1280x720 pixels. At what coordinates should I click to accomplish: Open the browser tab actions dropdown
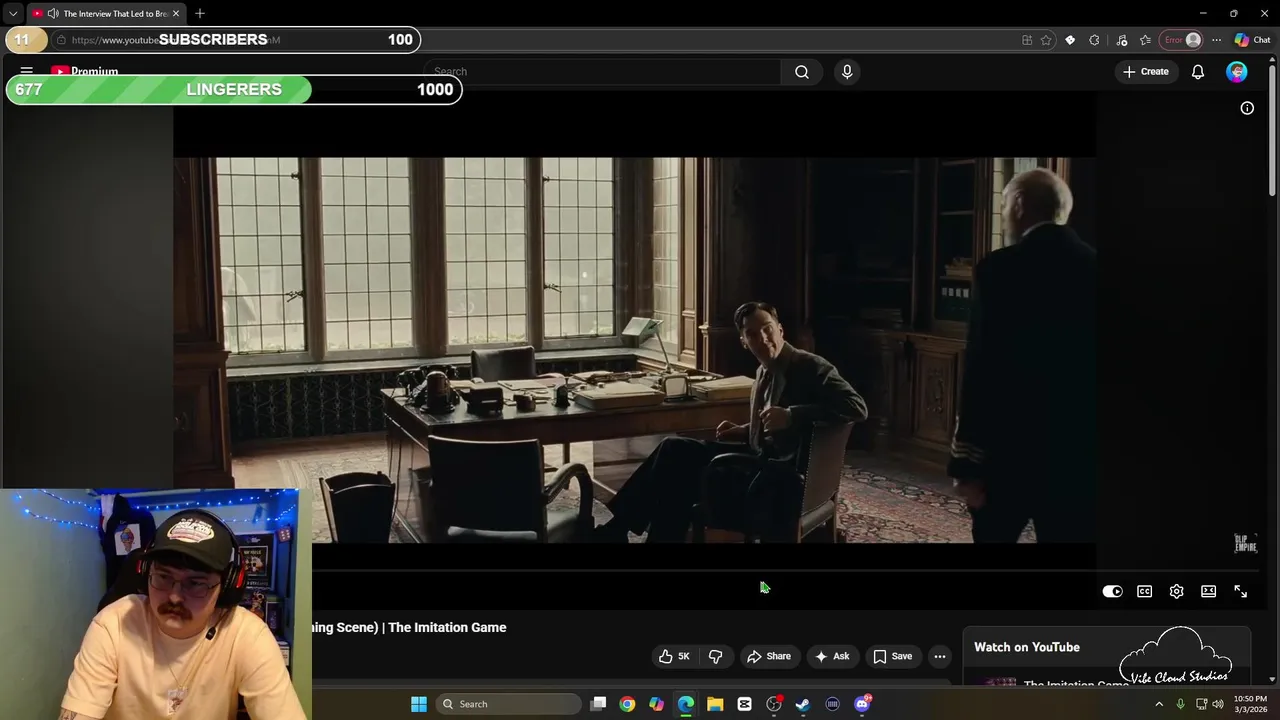click(x=13, y=13)
